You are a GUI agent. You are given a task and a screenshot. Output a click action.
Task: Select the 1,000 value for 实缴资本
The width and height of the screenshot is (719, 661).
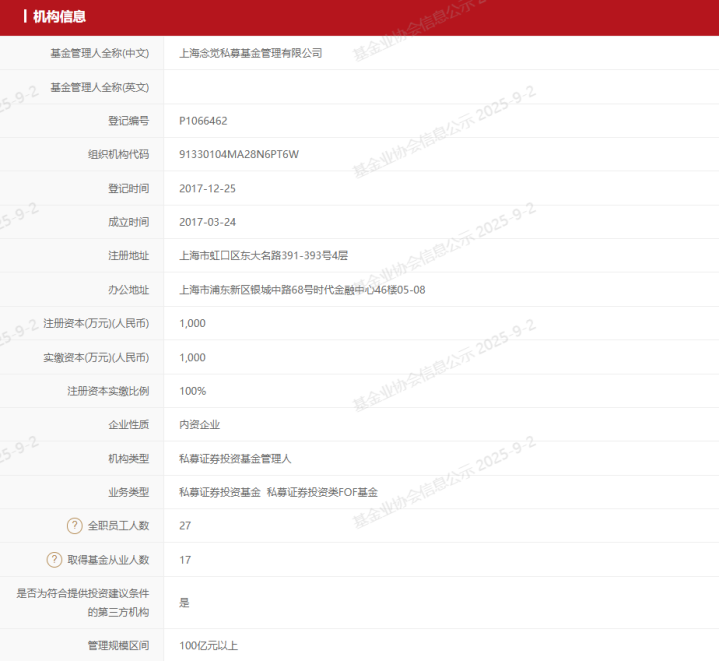click(192, 358)
